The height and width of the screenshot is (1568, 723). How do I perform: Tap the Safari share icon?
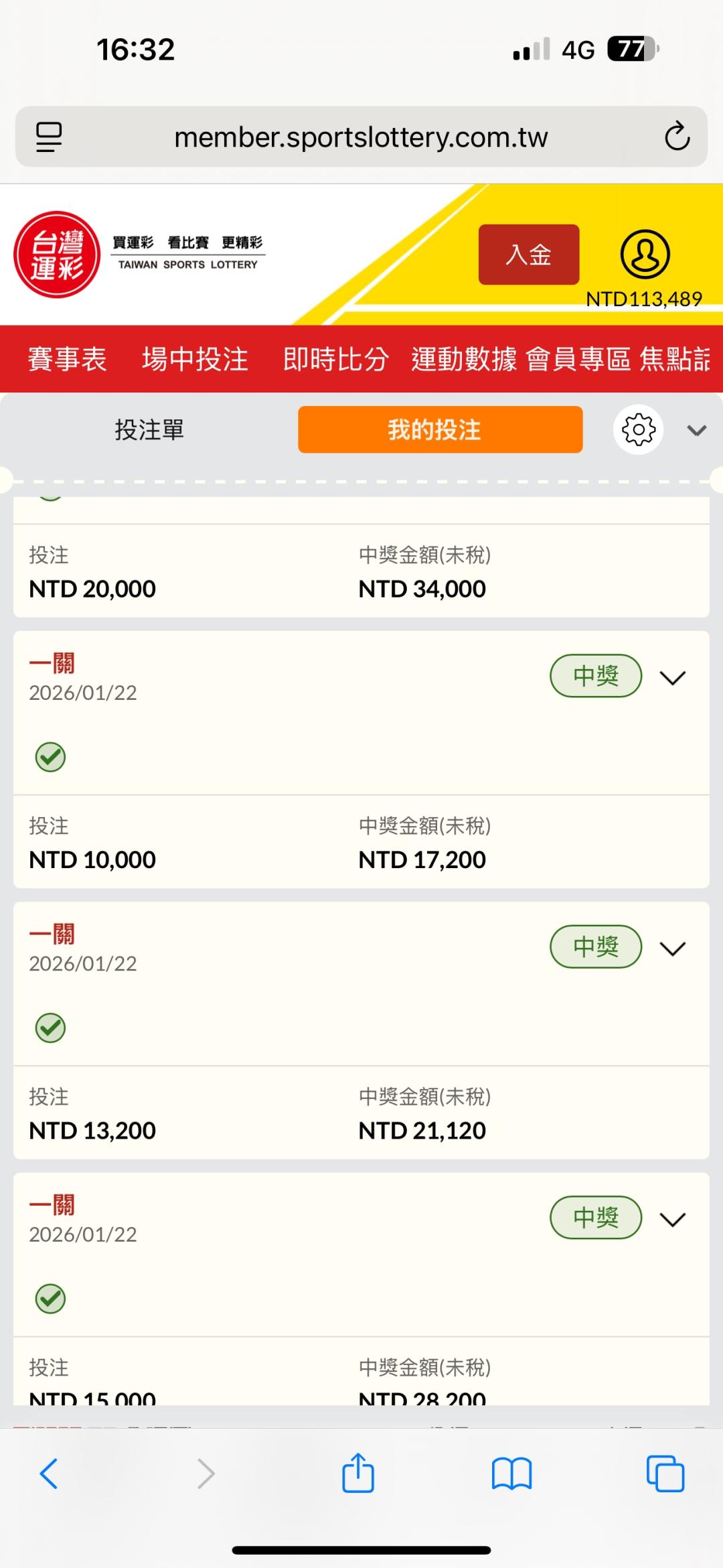[358, 1474]
